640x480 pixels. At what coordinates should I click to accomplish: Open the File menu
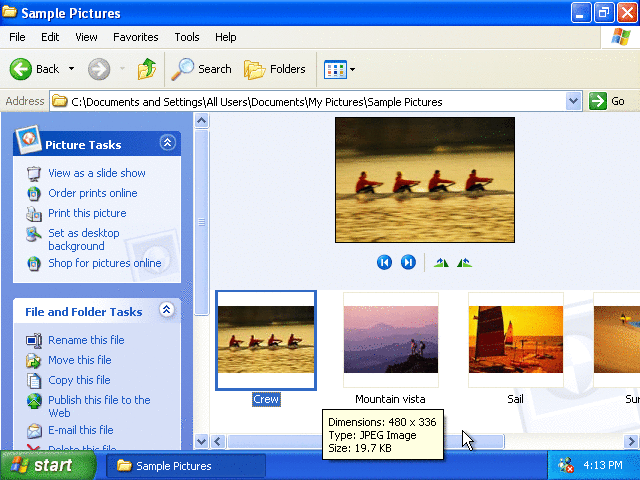click(17, 37)
